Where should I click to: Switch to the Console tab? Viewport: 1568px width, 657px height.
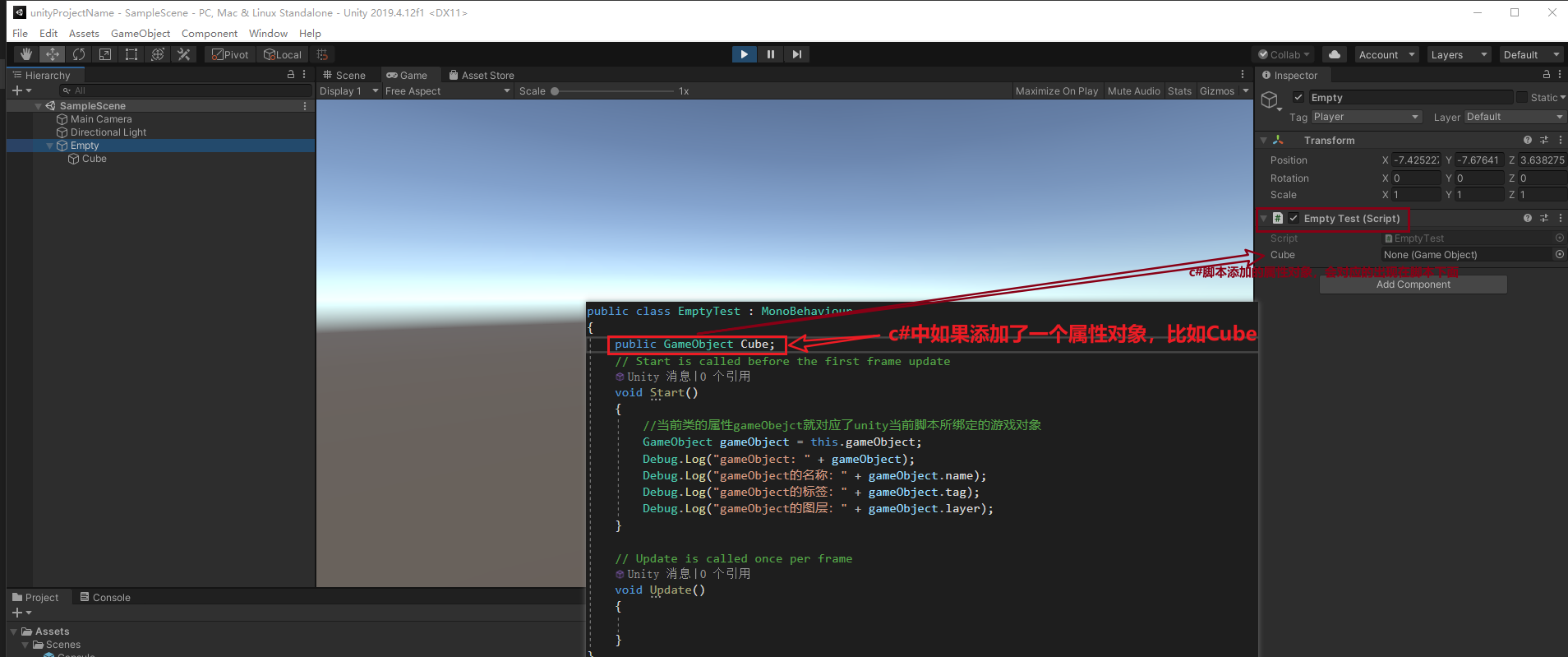[x=105, y=598]
